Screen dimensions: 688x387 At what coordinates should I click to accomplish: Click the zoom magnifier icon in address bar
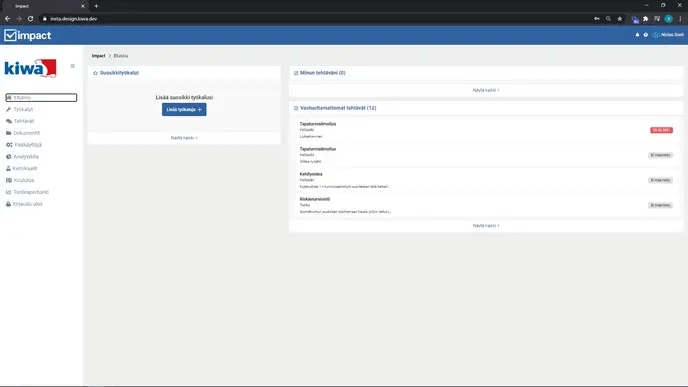click(x=608, y=19)
